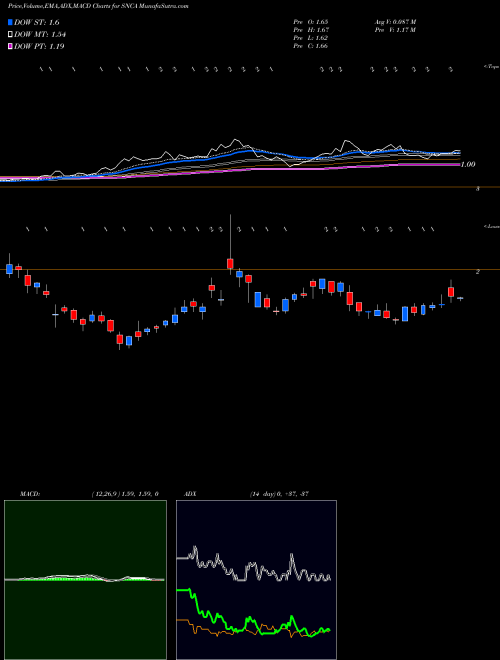The image size is (500, 660).
Task: Click the white DOW MT legend swatch
Action: pyautogui.click(x=10, y=35)
